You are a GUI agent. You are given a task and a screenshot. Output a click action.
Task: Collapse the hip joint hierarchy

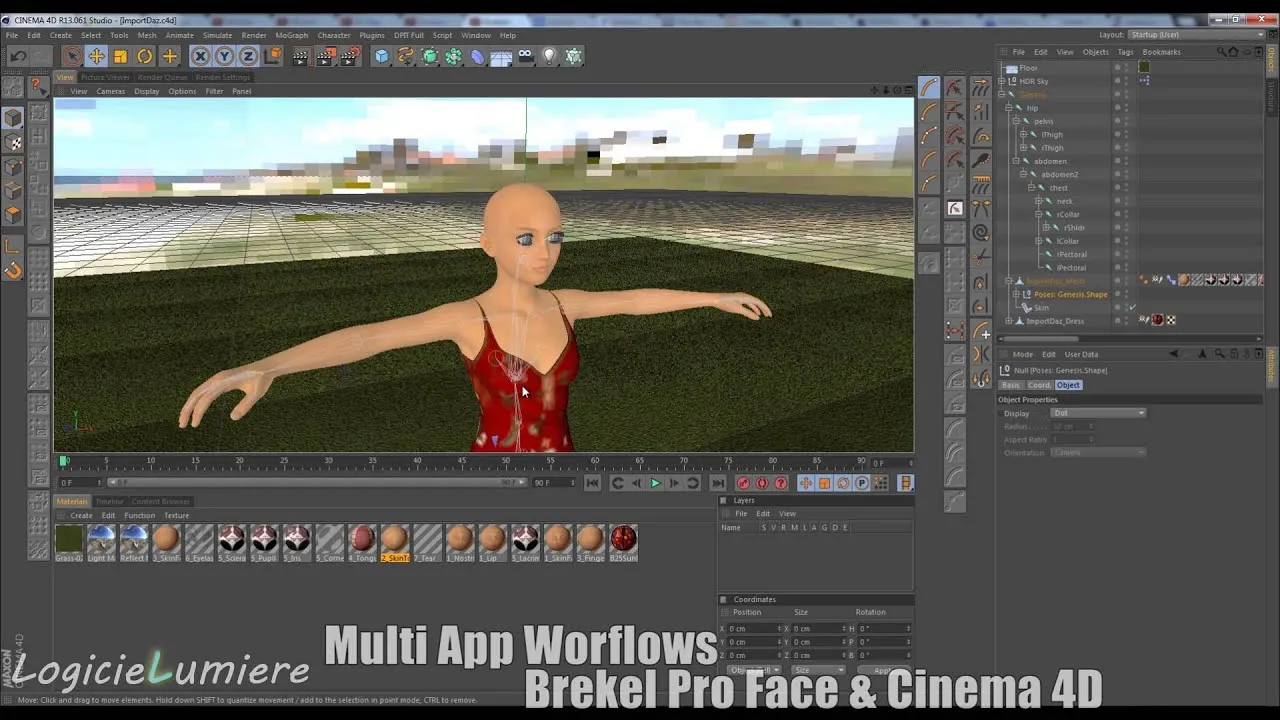[1009, 108]
